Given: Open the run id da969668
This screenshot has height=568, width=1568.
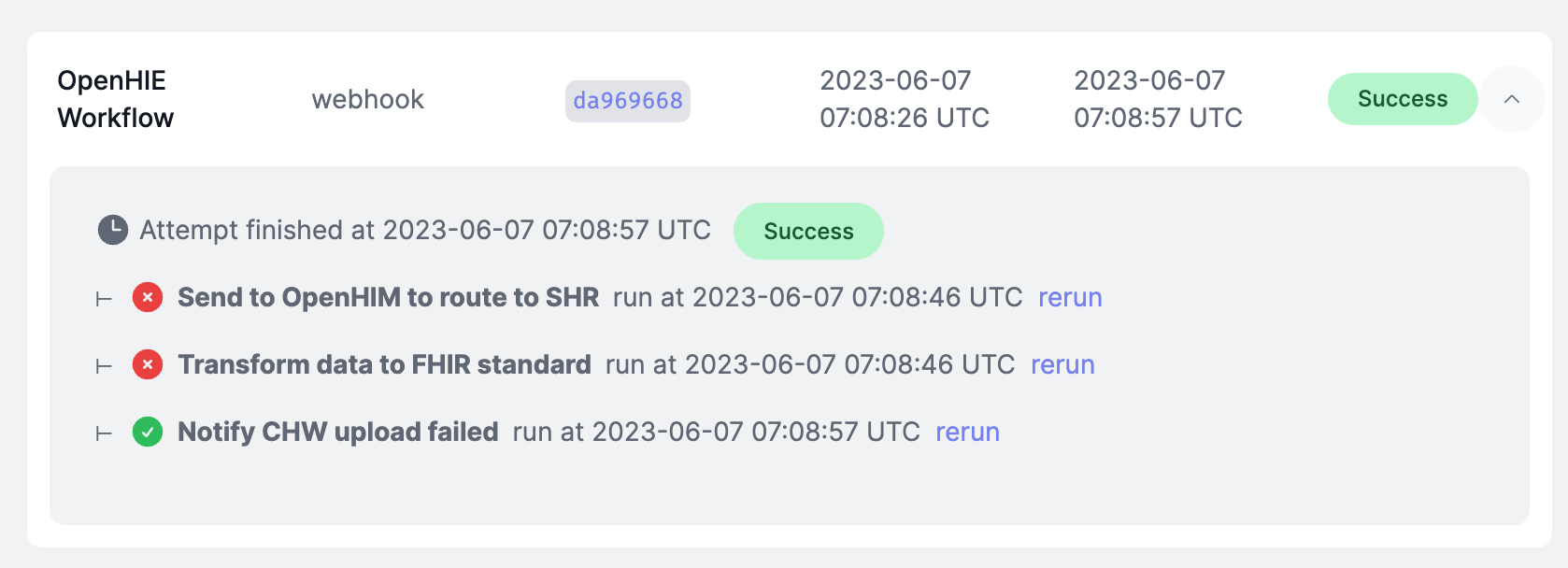Looking at the screenshot, I should pos(627,101).
